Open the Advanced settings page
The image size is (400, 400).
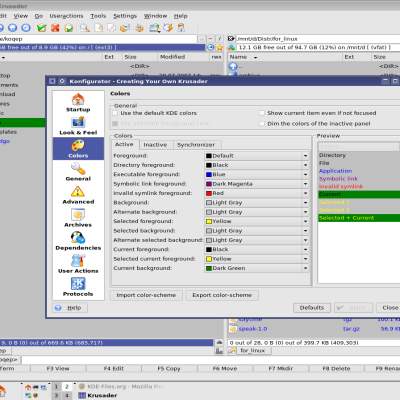click(78, 195)
